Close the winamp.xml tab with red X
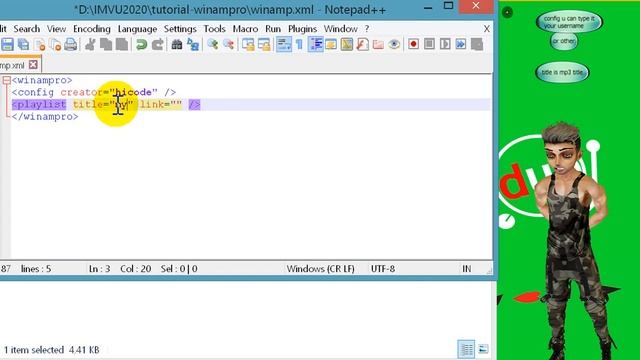 point(33,64)
